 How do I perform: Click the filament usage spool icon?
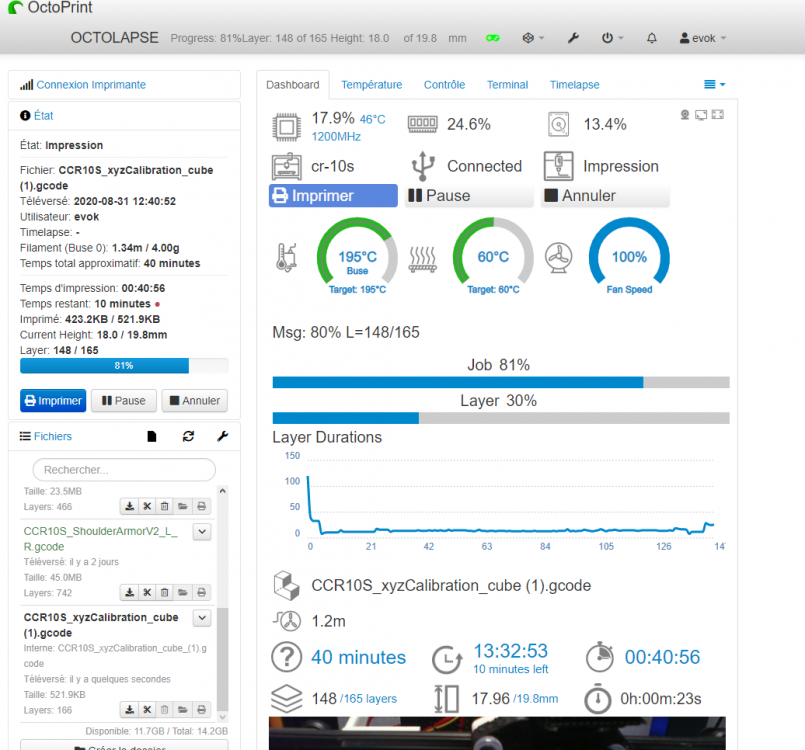tap(286, 621)
